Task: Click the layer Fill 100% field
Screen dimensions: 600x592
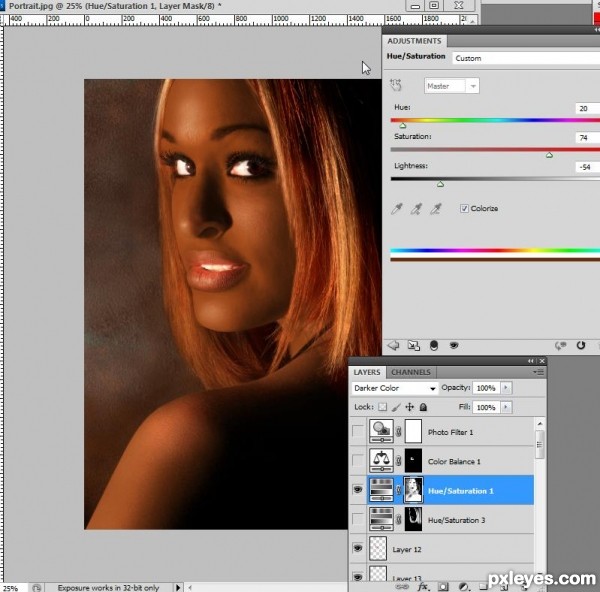Action: [x=487, y=407]
